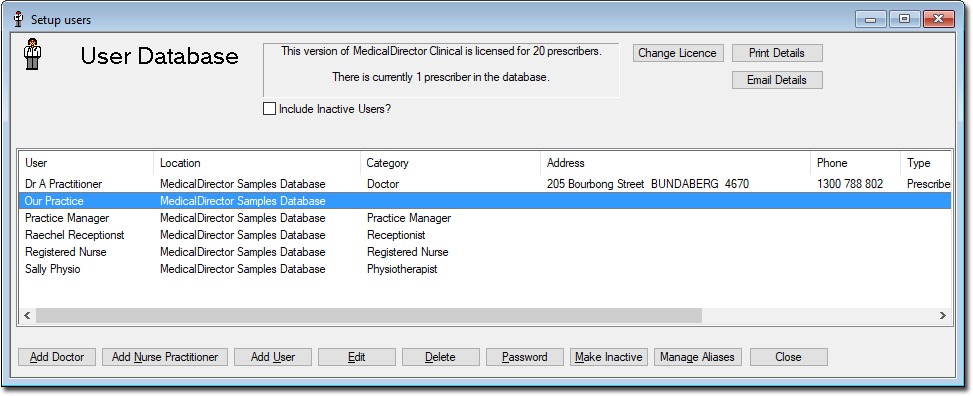The width and height of the screenshot is (973, 396).
Task: Click the Add Nurse Practitioner button
Action: click(165, 357)
